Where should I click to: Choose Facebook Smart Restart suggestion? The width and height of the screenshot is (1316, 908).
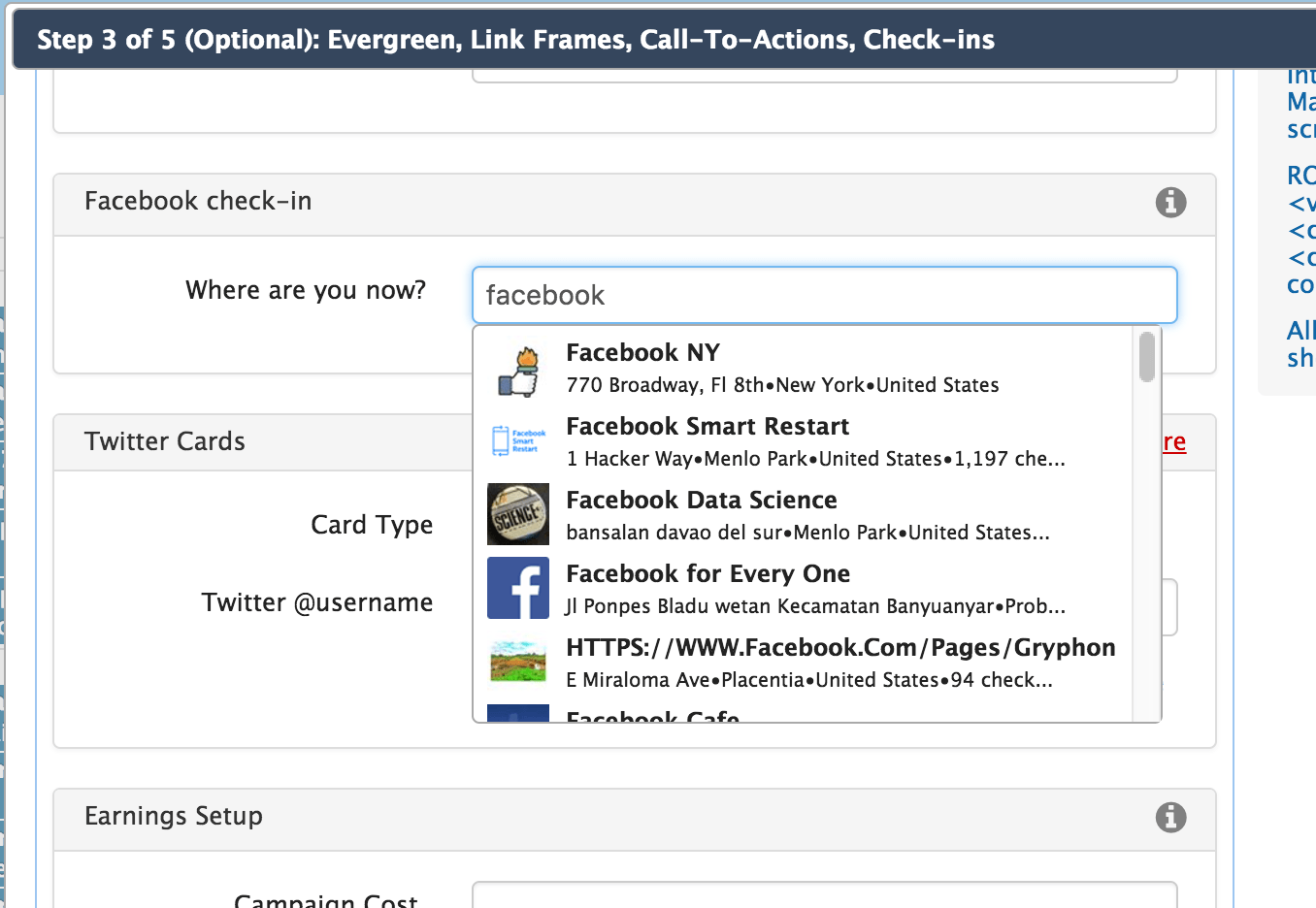click(804, 442)
